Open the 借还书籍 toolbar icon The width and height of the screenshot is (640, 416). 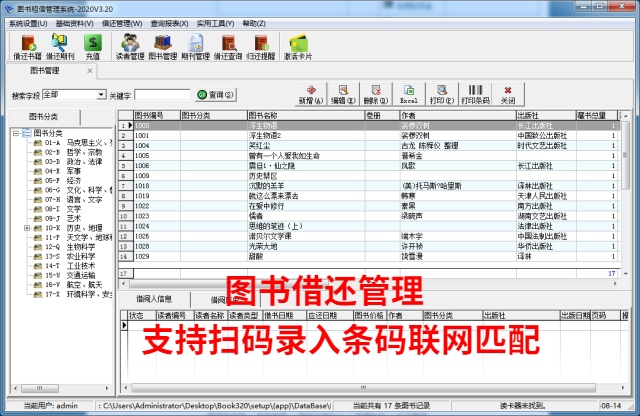pyautogui.click(x=27, y=48)
